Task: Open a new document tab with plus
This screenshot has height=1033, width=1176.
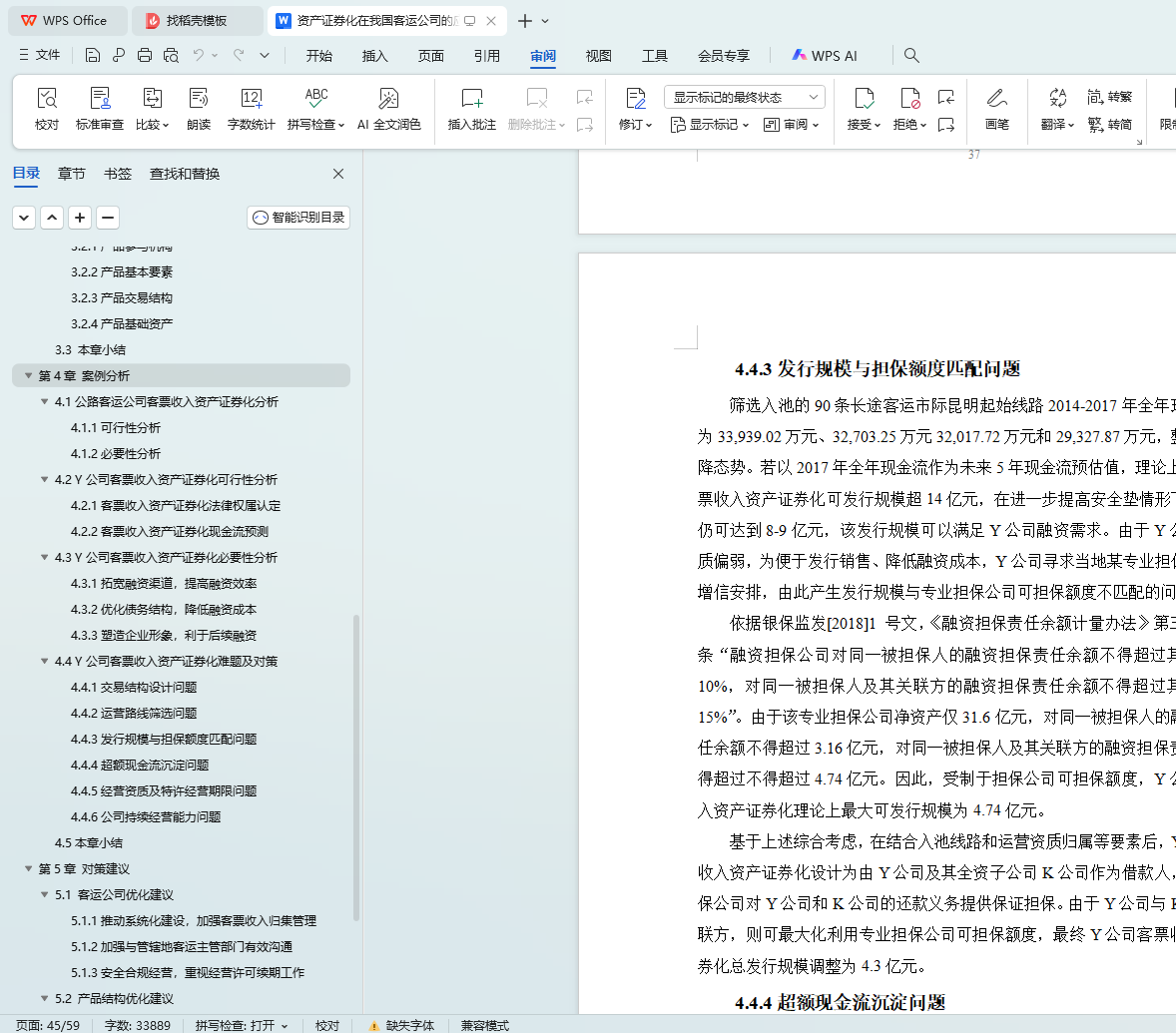Action: [525, 21]
